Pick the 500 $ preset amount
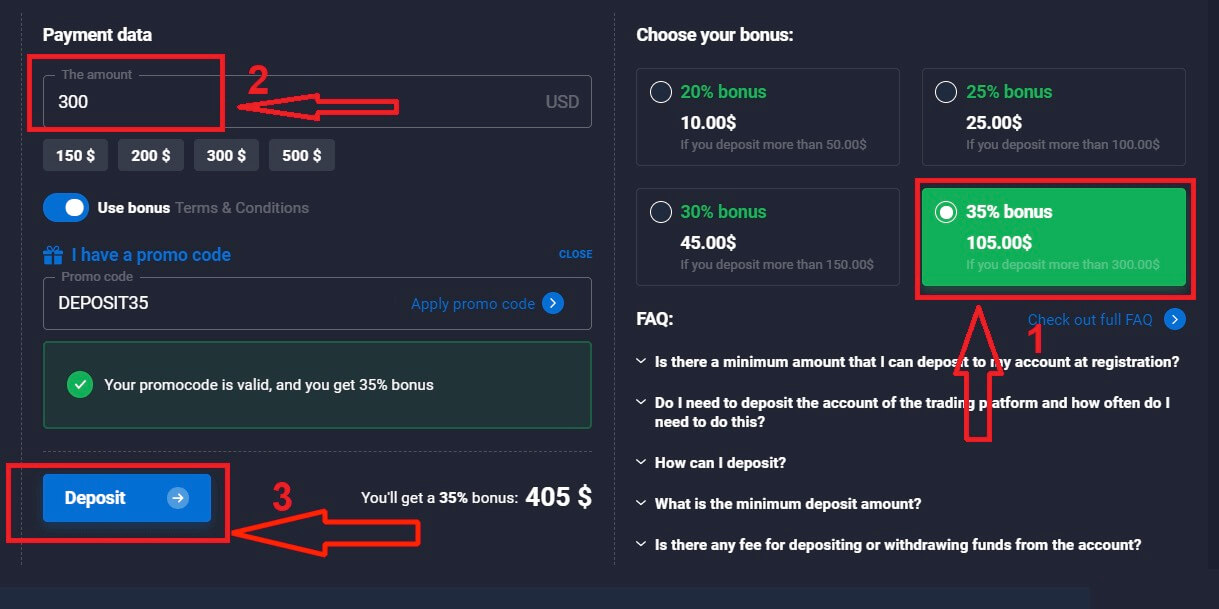The width and height of the screenshot is (1219, 609). pos(301,155)
